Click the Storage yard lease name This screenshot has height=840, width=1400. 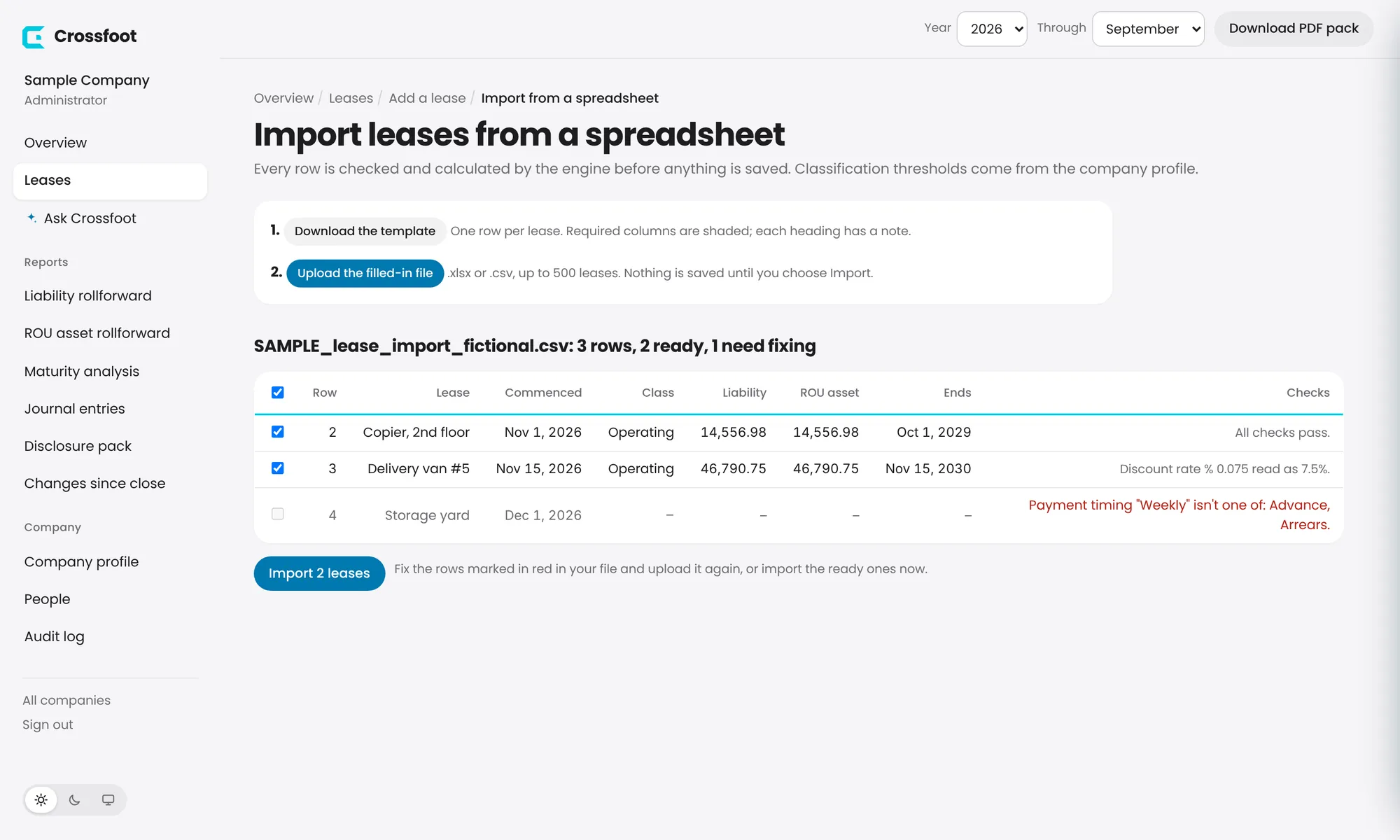427,515
